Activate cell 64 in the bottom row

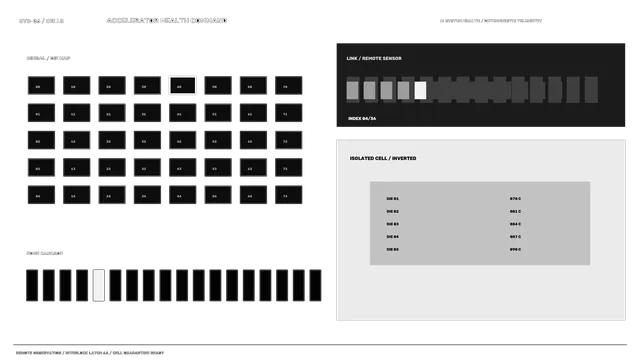(x=253, y=195)
